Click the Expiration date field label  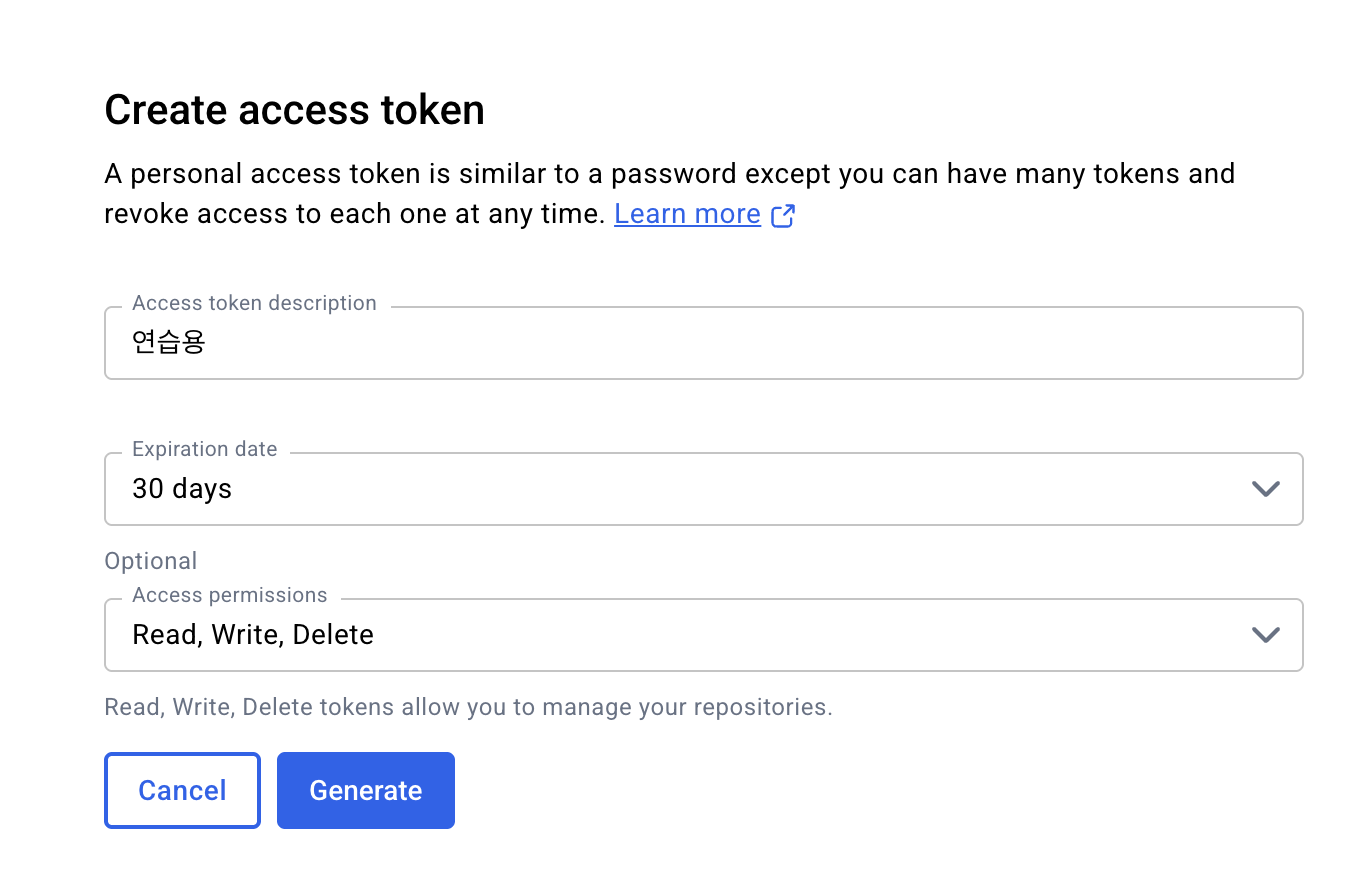point(205,449)
